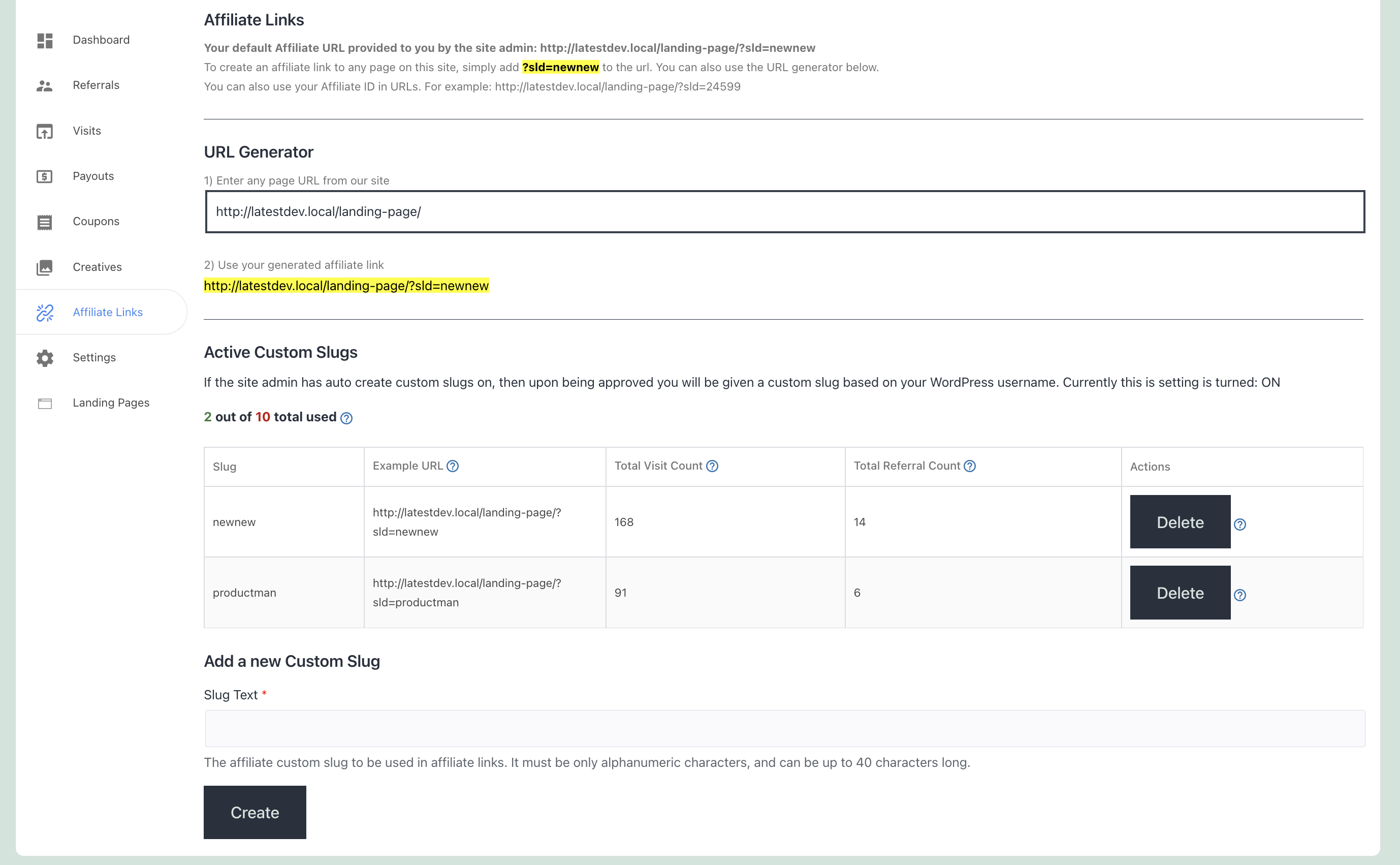This screenshot has width=1400, height=865.
Task: Delete the productman custom slug
Action: [x=1180, y=593]
